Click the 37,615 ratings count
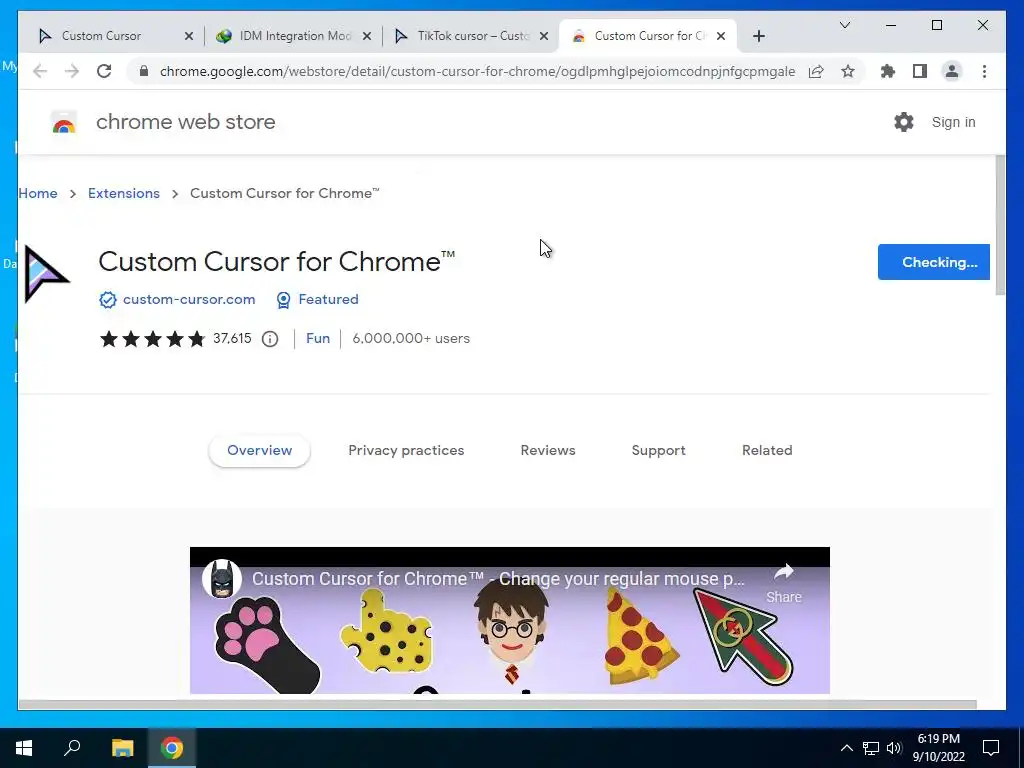 pyautogui.click(x=232, y=339)
